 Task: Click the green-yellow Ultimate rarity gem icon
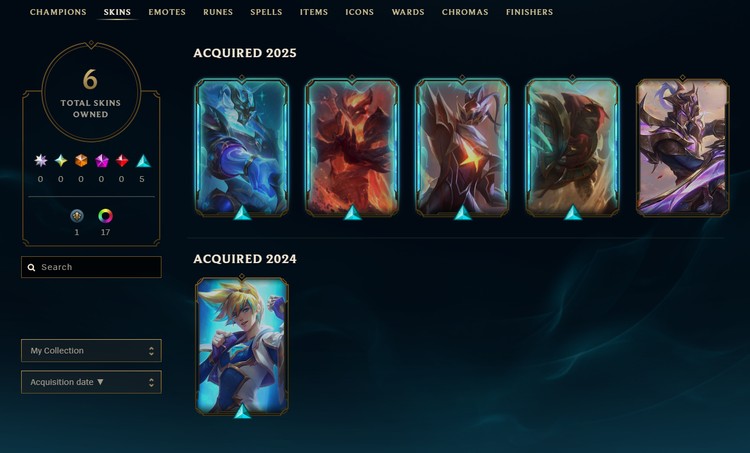(x=61, y=161)
